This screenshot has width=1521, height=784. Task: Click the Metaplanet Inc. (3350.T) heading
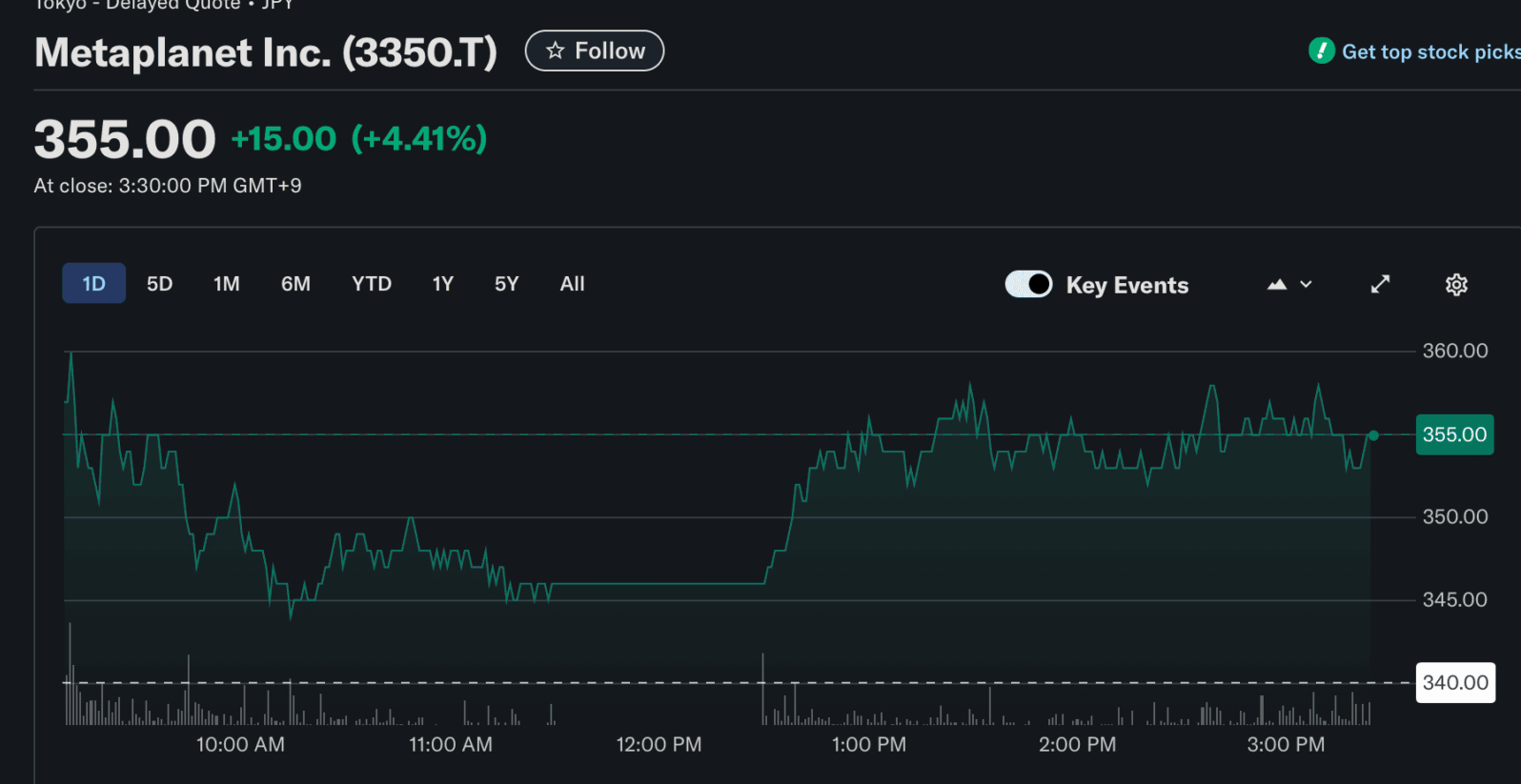click(x=266, y=52)
